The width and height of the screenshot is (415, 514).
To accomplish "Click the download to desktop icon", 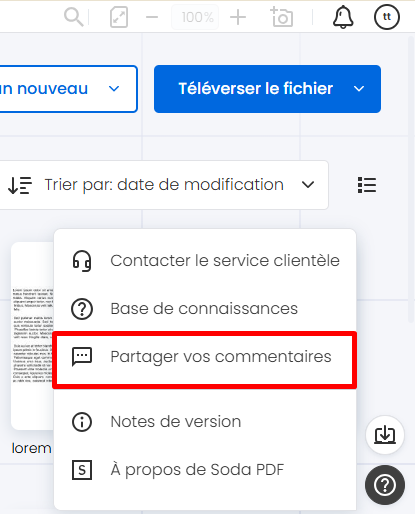I will 385,435.
